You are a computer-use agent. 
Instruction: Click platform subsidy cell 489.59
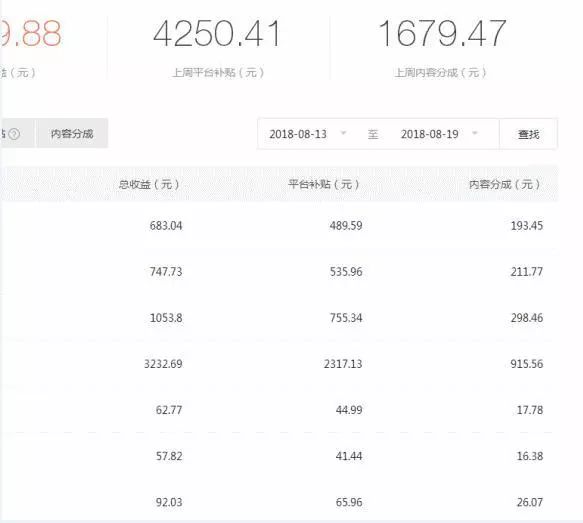(346, 226)
